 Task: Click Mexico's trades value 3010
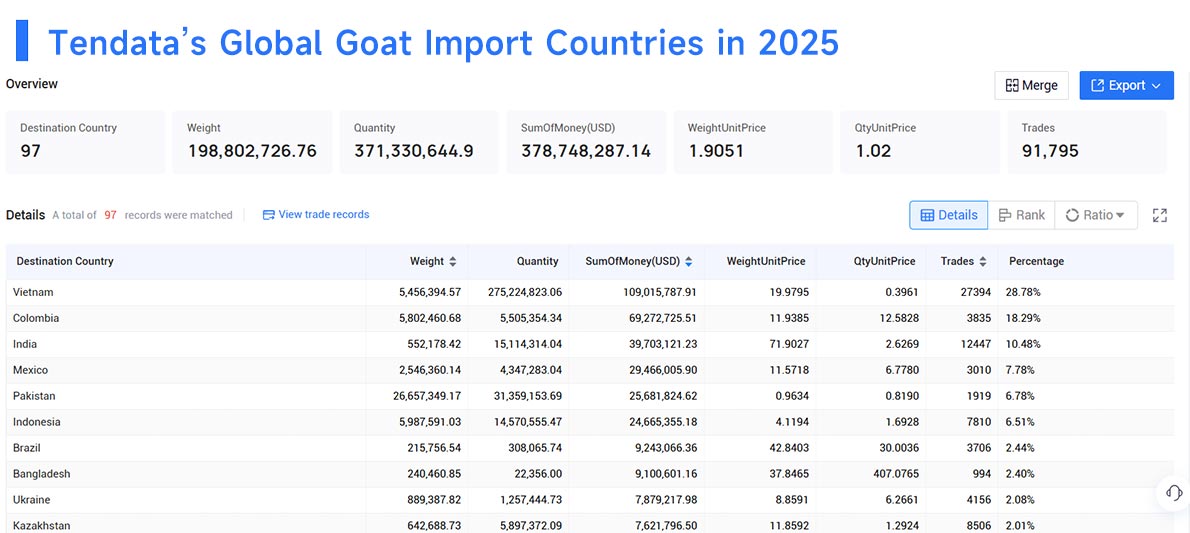(978, 370)
